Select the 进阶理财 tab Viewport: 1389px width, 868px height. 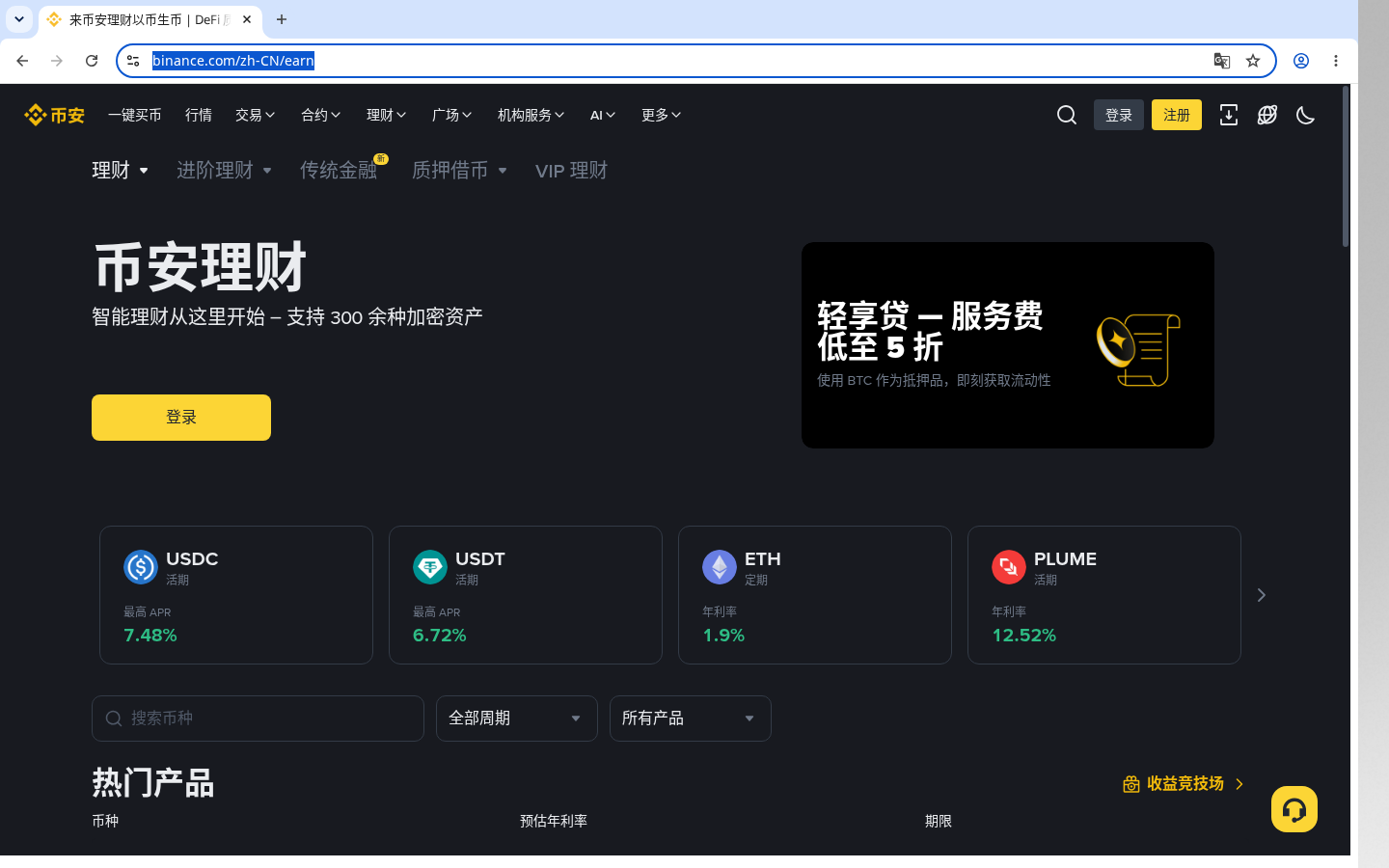(225, 171)
